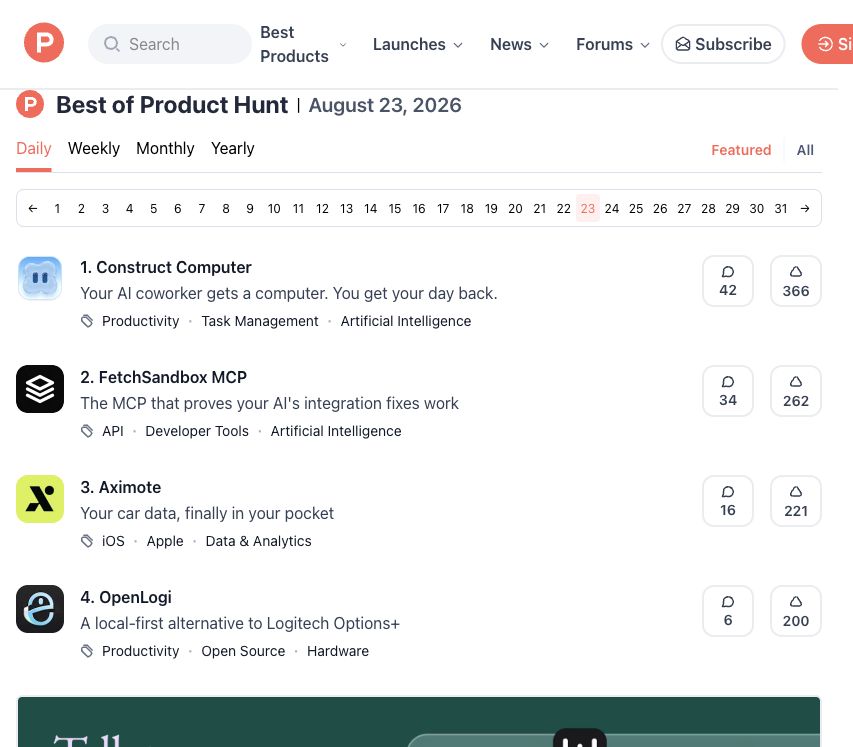
Task: Click the API tag
Action: tap(113, 431)
